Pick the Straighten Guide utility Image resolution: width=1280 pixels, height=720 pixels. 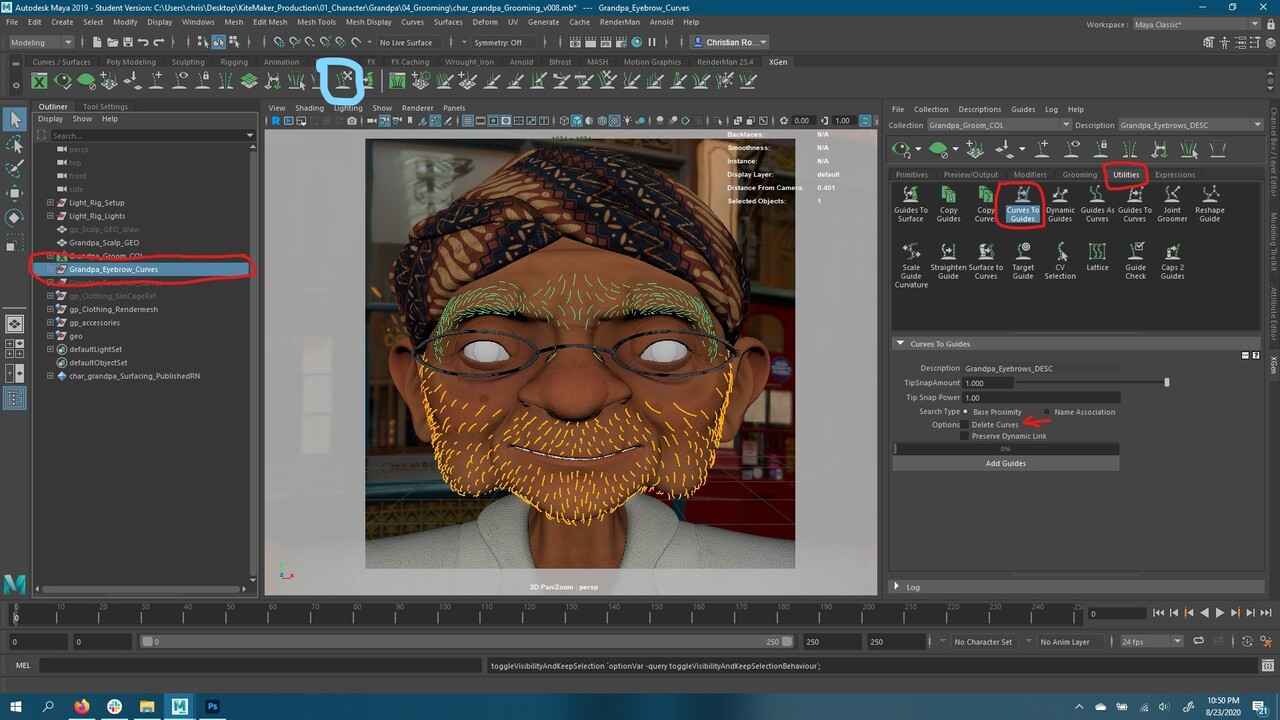948,253
